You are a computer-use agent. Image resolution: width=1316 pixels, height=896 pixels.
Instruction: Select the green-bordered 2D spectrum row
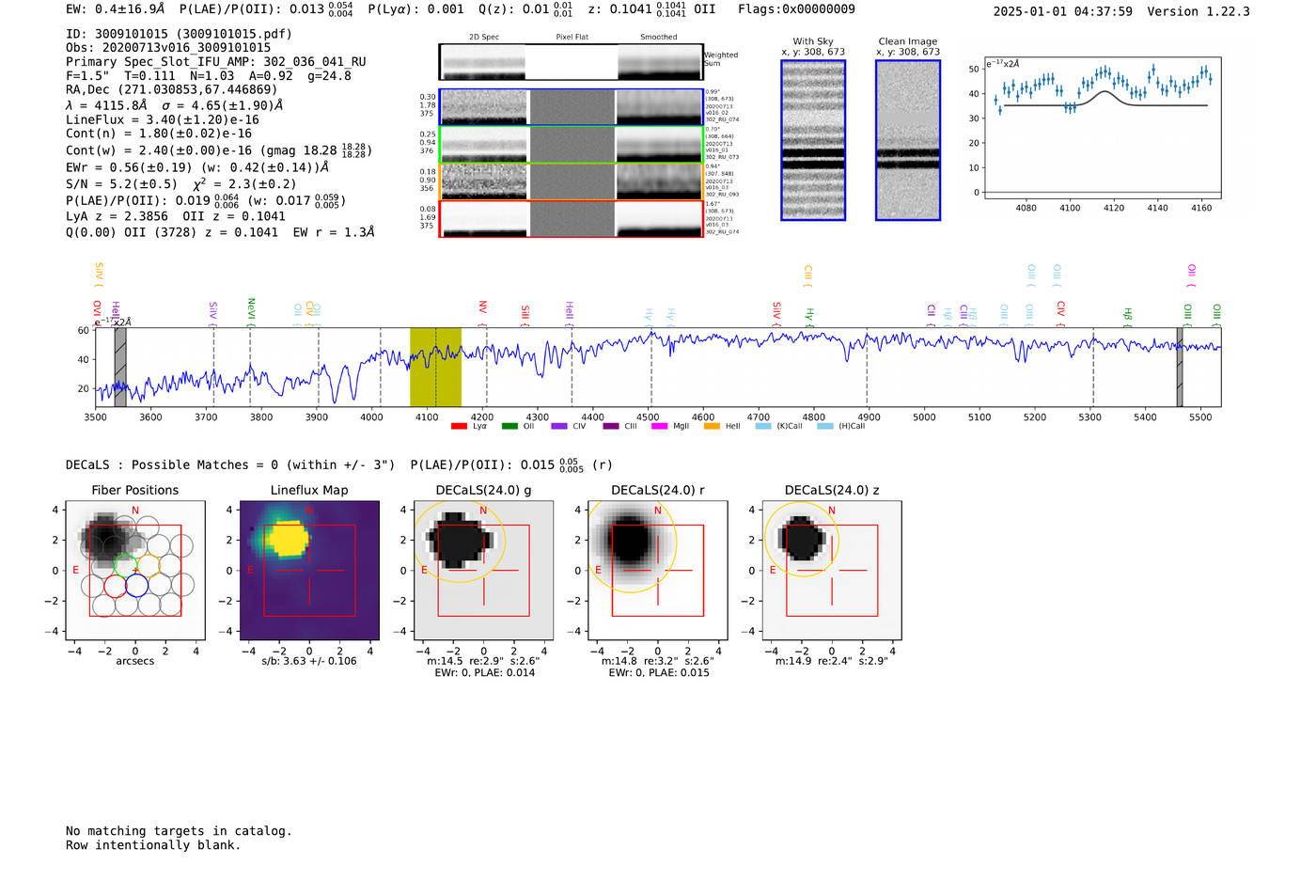pyautogui.click(x=571, y=145)
